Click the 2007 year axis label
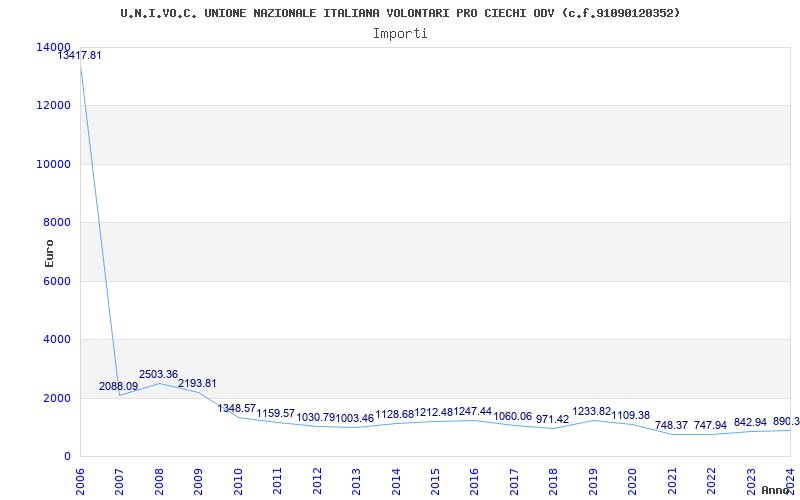Screen dimensions: 800x500 119,482
